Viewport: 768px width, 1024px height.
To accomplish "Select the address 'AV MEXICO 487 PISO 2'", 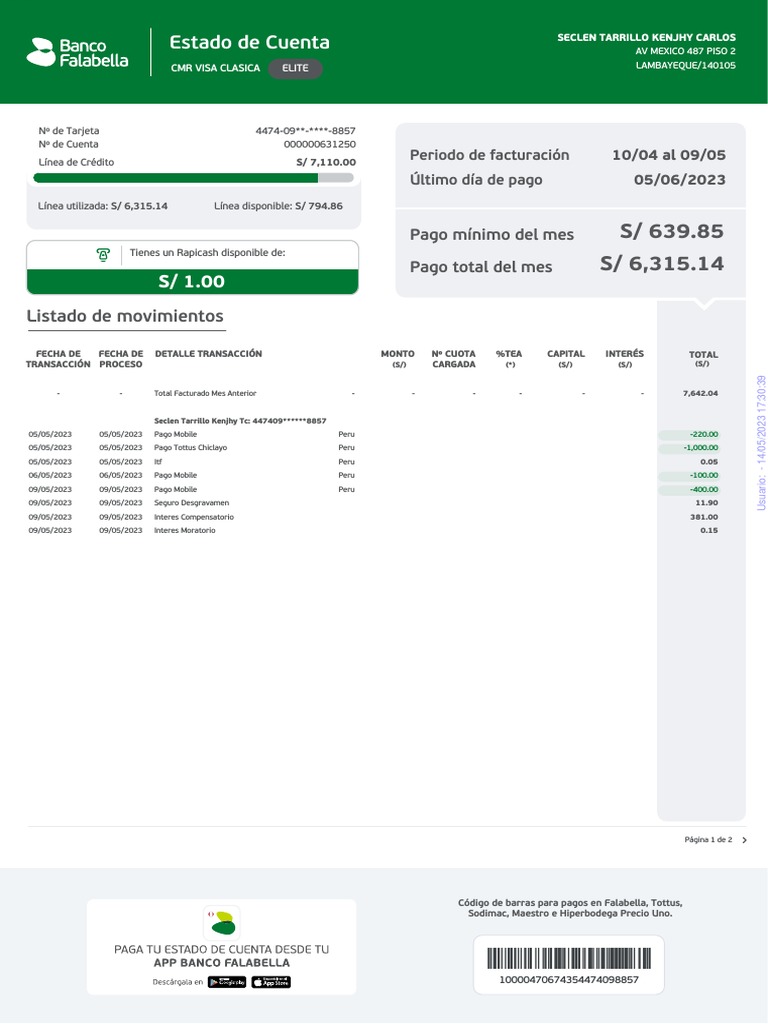I will (x=686, y=51).
